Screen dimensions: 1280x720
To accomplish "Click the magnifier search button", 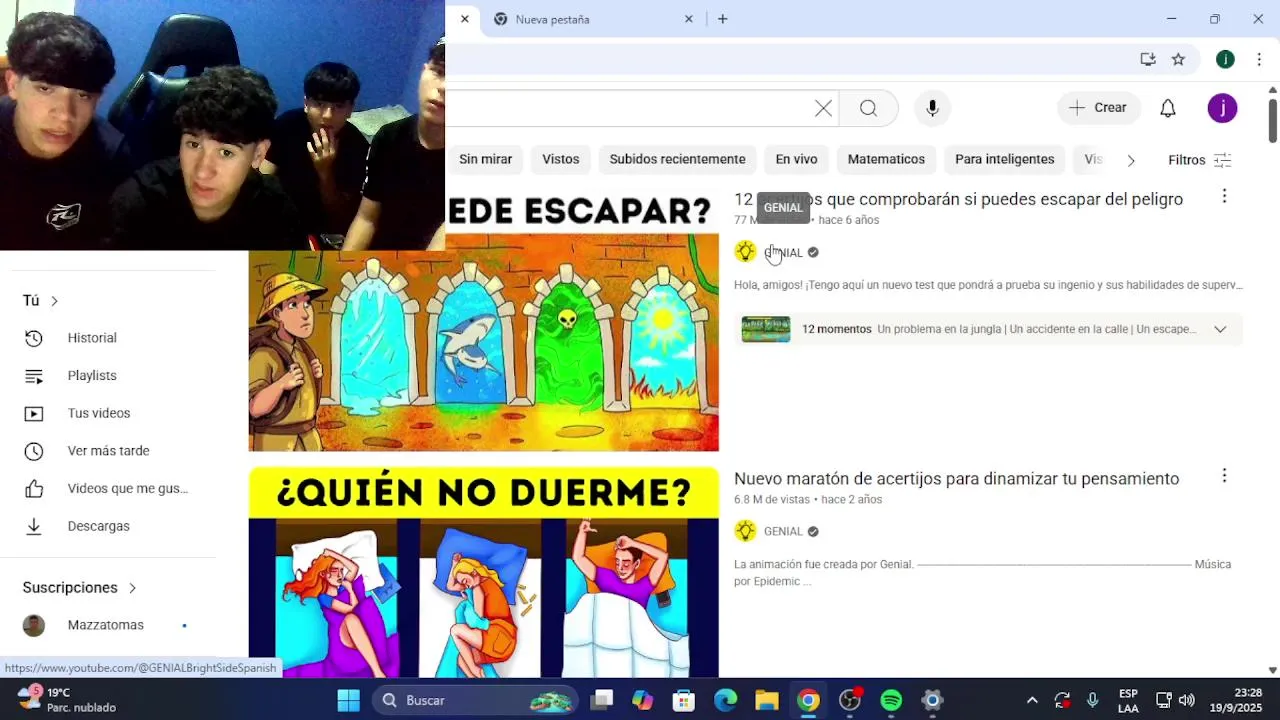I will [868, 108].
